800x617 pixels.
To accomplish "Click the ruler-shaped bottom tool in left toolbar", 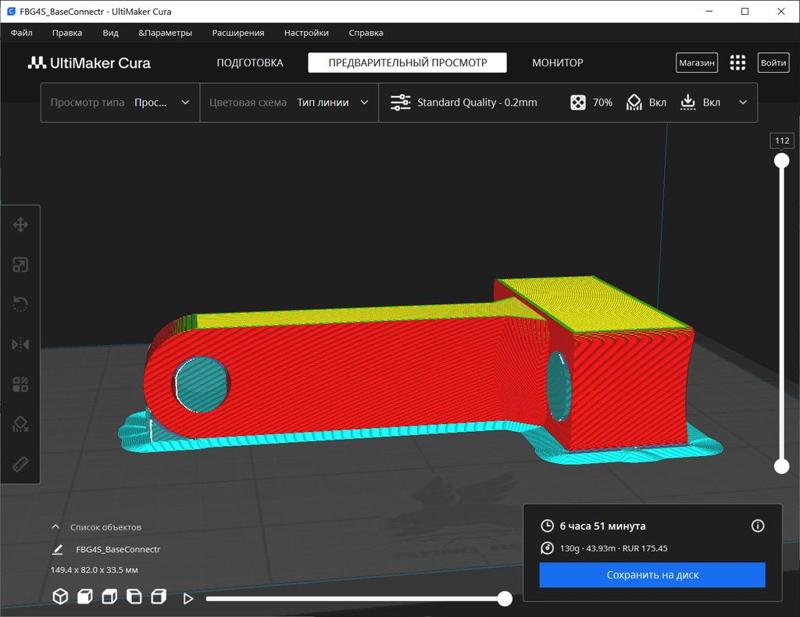I will coord(20,464).
